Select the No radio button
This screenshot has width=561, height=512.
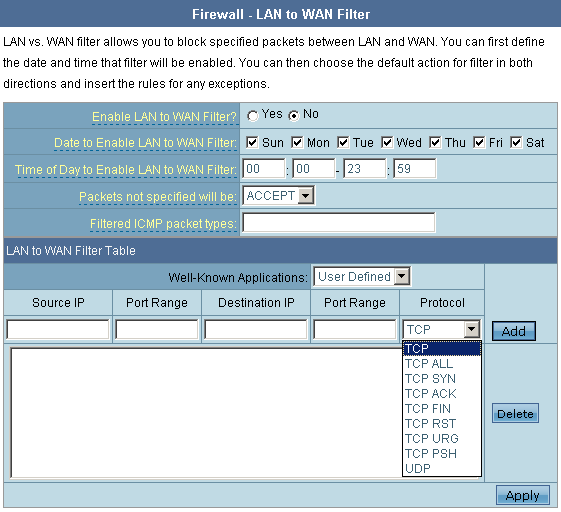294,116
